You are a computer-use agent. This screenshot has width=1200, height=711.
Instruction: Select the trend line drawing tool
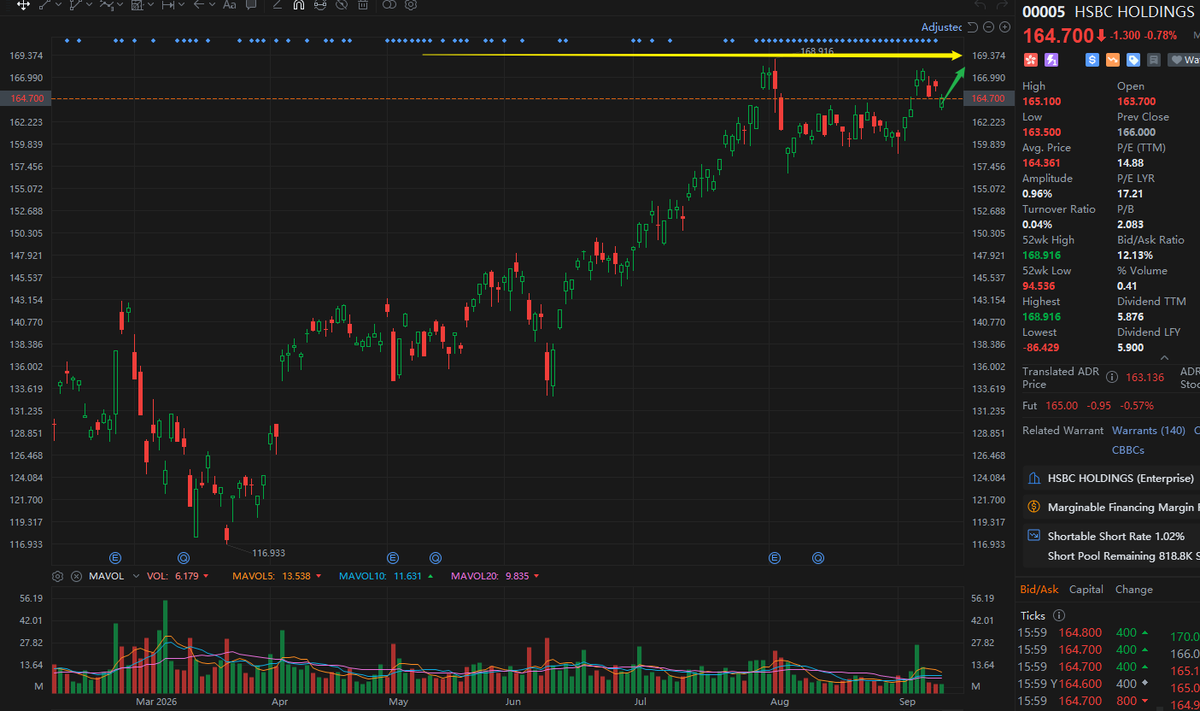[44, 5]
